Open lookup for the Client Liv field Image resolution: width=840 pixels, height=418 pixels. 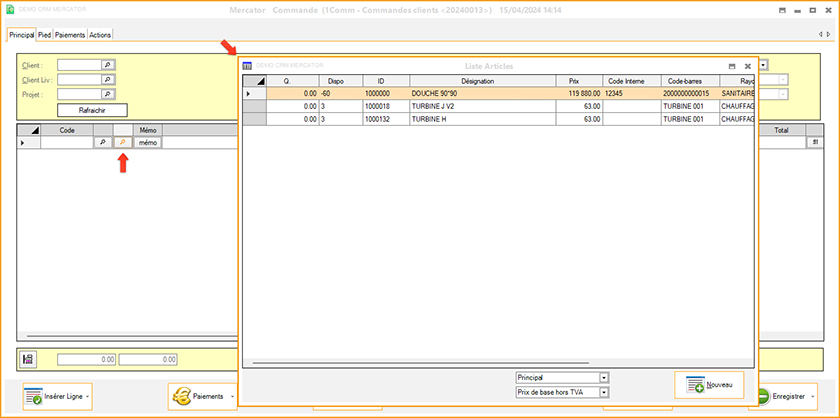tap(109, 79)
